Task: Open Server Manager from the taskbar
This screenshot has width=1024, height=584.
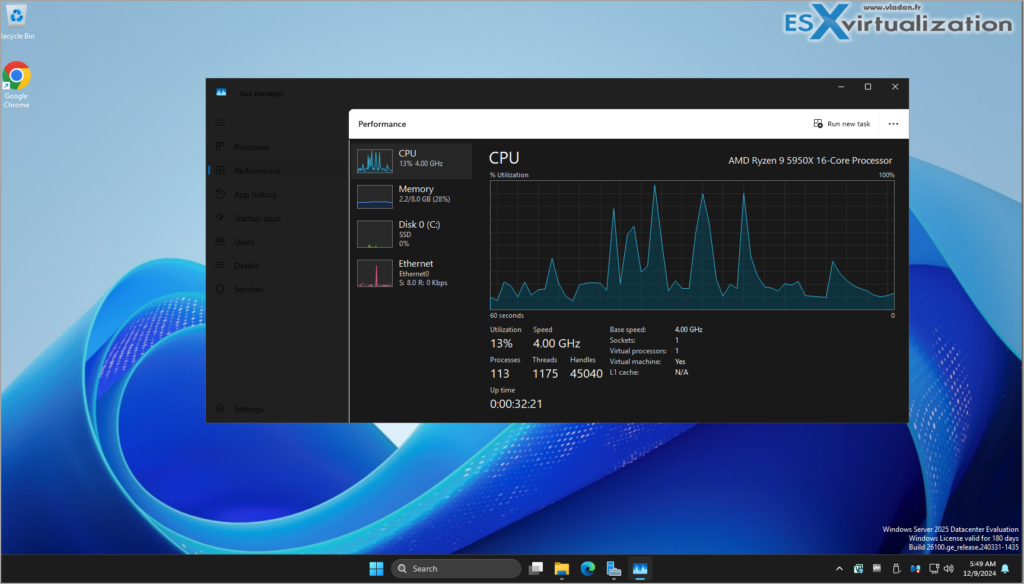Action: click(612, 568)
